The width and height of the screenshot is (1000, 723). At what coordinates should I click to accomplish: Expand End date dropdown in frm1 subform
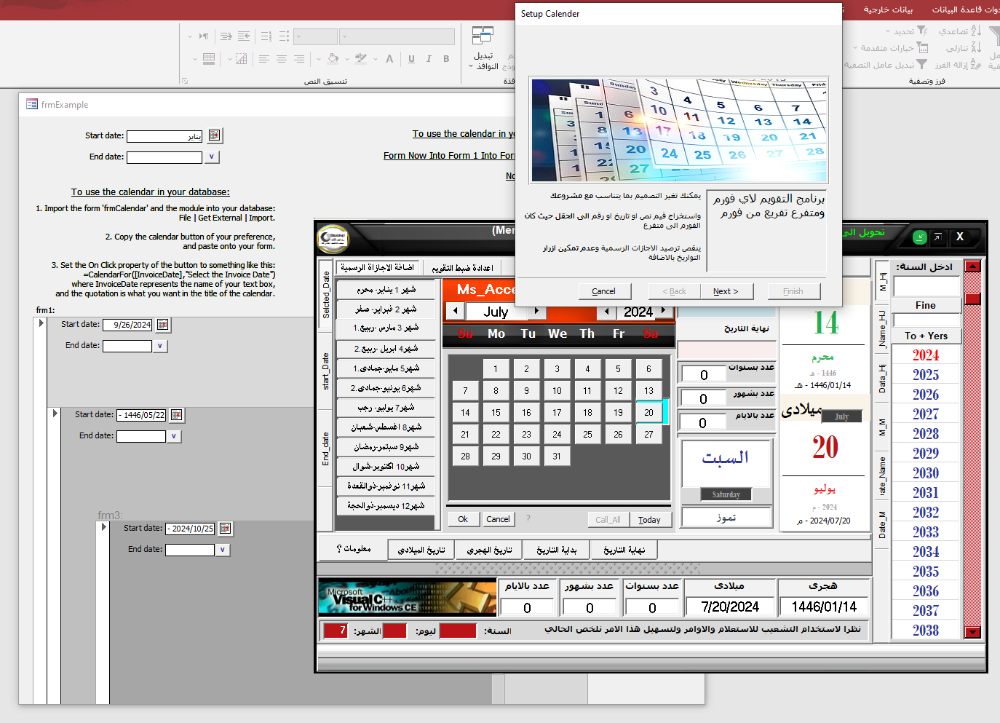(x=161, y=346)
